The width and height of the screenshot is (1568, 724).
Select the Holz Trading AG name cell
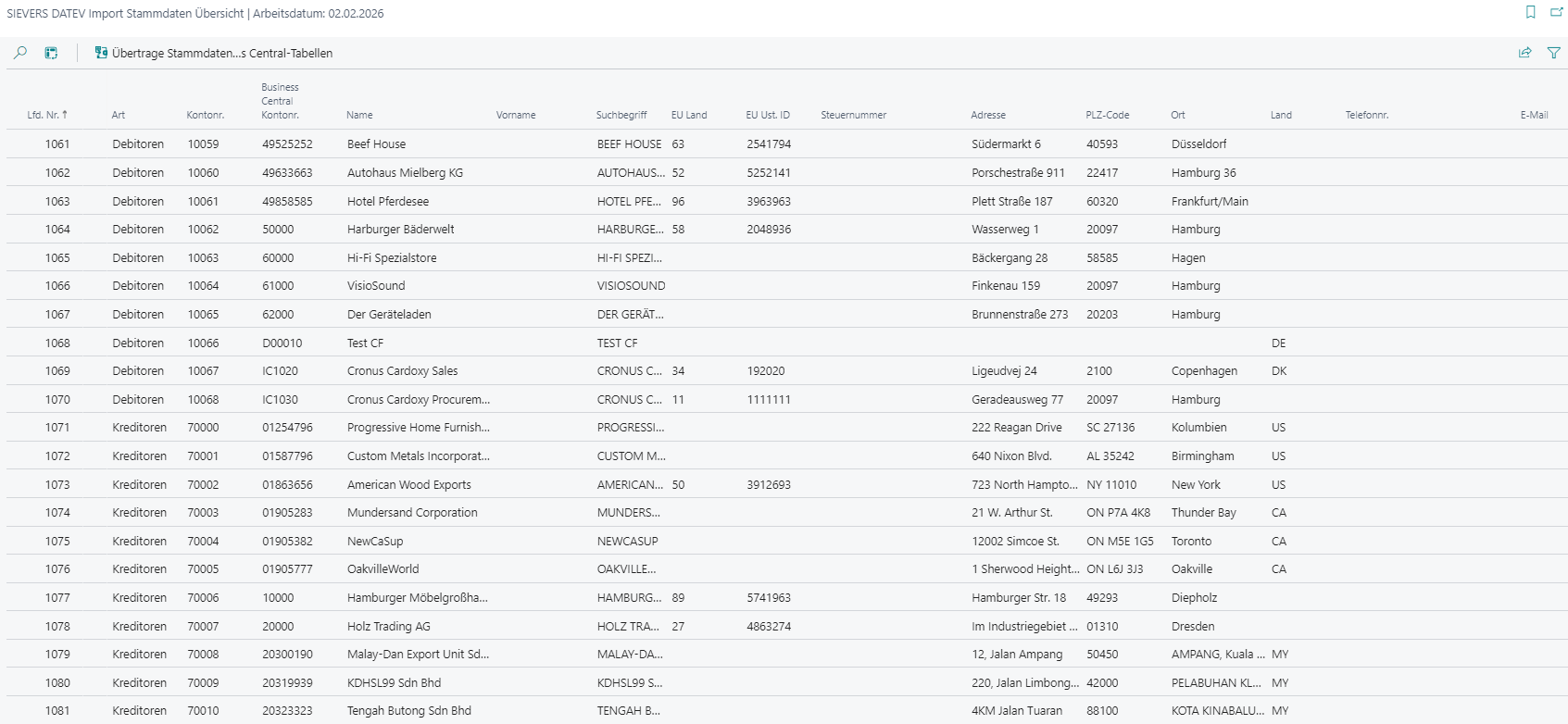[388, 627]
